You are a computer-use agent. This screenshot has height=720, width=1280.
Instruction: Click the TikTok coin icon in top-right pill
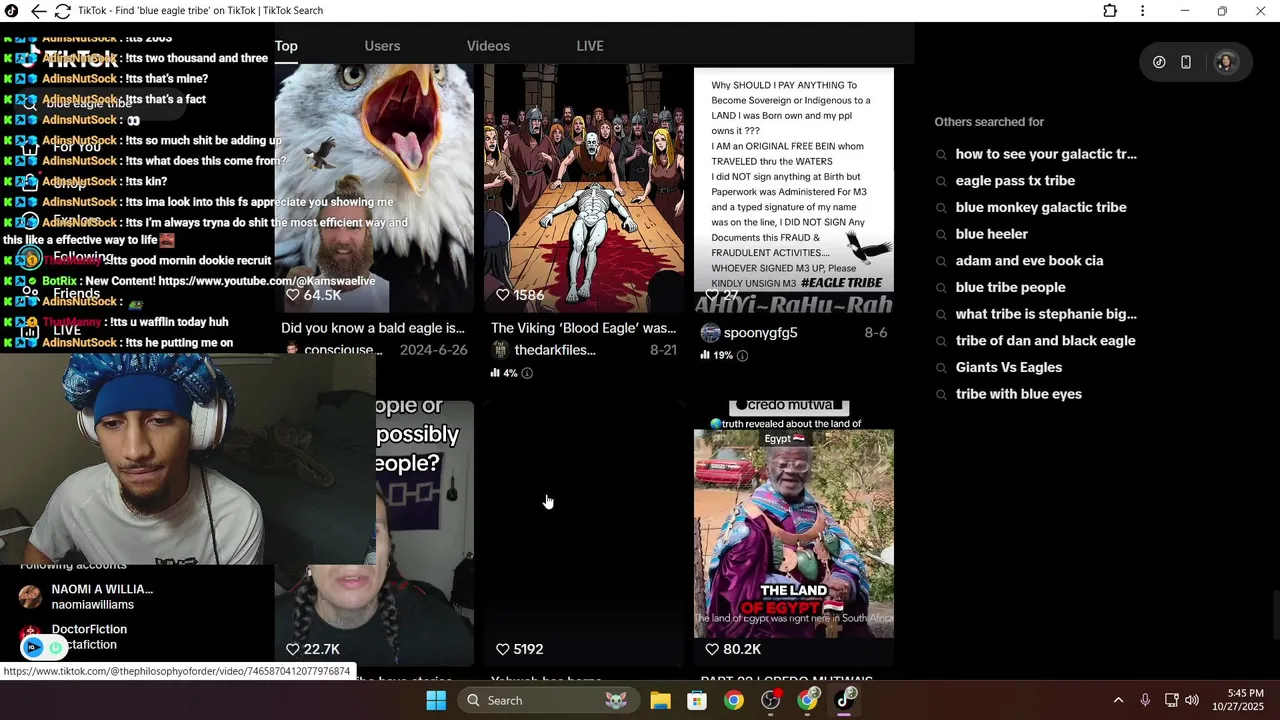1159,62
